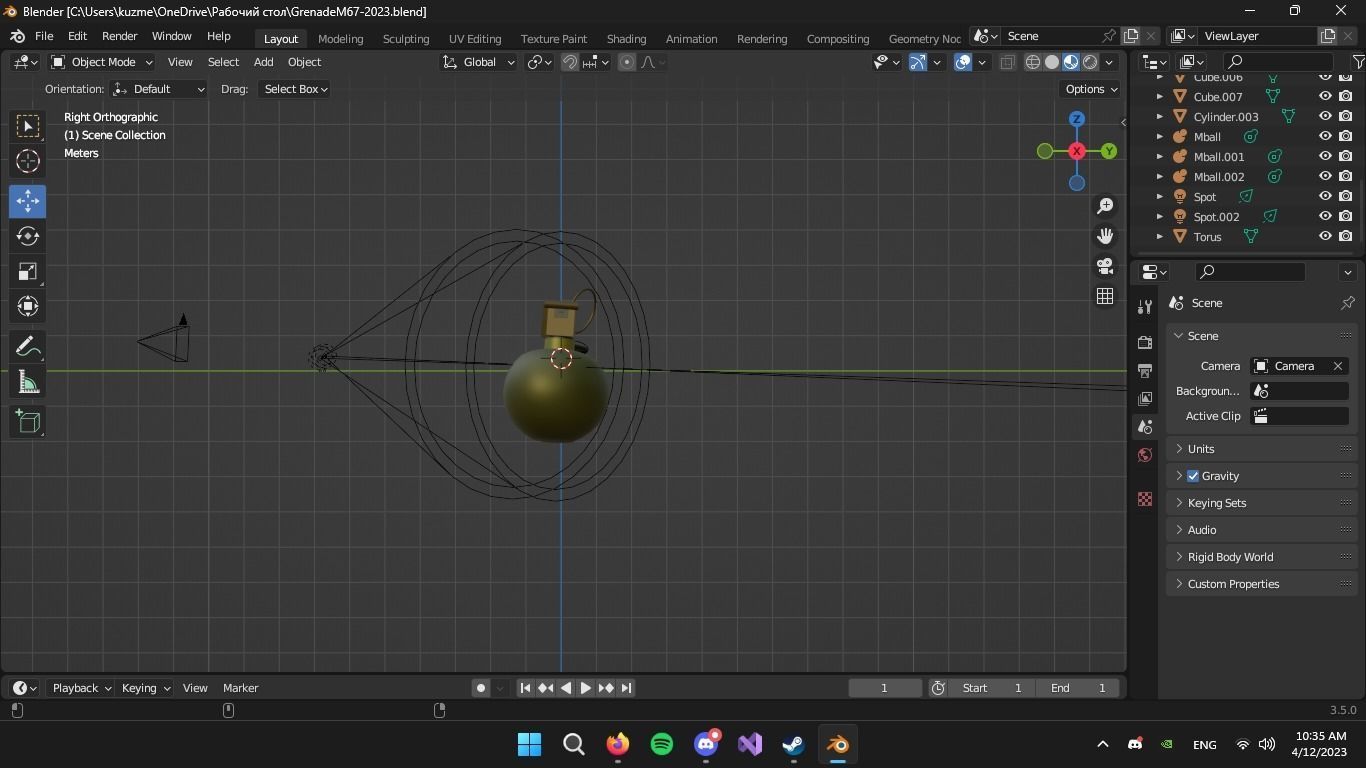
Task: Click the Blender logo app menu
Action: pyautogui.click(x=17, y=36)
